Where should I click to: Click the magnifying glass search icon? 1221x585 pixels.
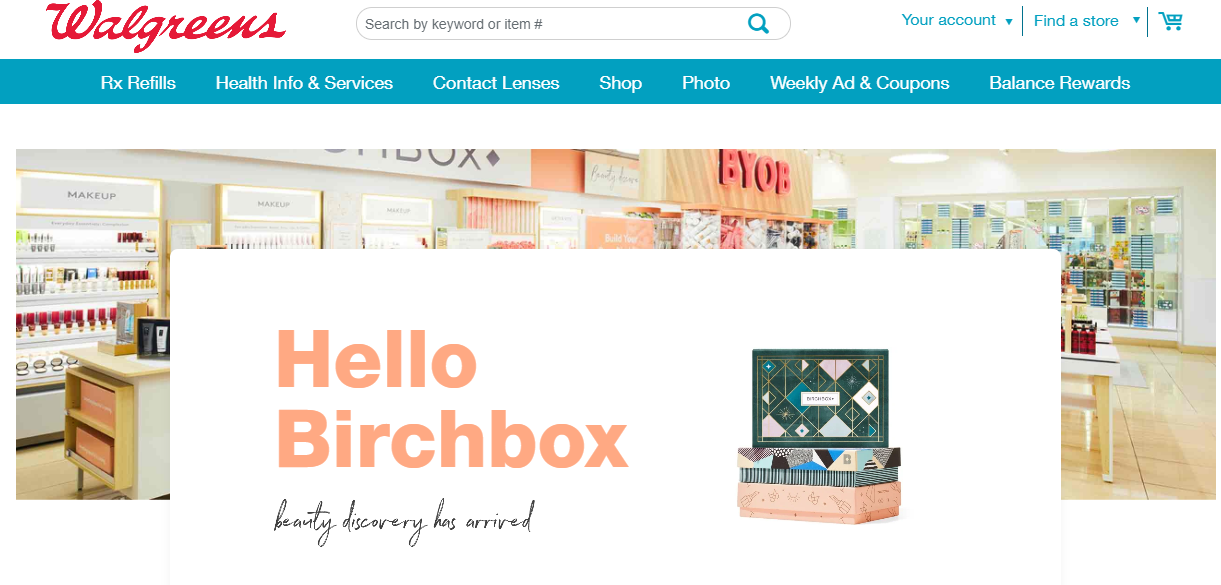(758, 24)
